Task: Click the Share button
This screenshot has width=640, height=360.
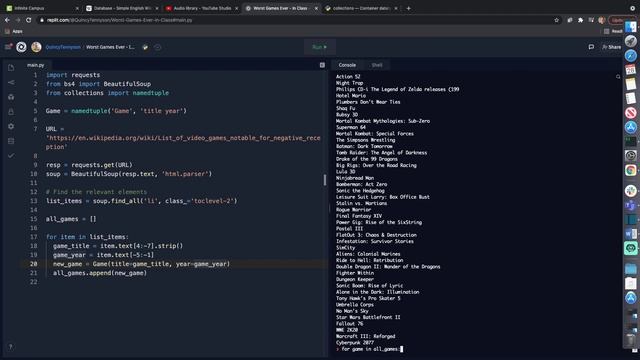Action: (611, 47)
